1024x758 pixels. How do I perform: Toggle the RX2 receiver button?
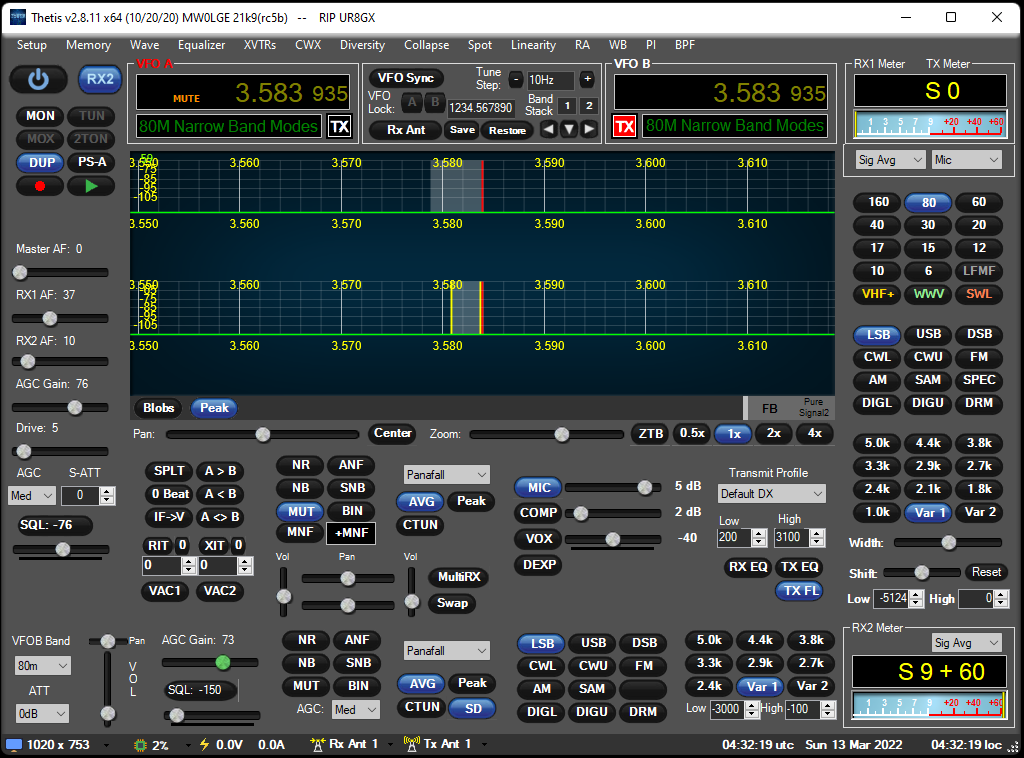(x=100, y=79)
